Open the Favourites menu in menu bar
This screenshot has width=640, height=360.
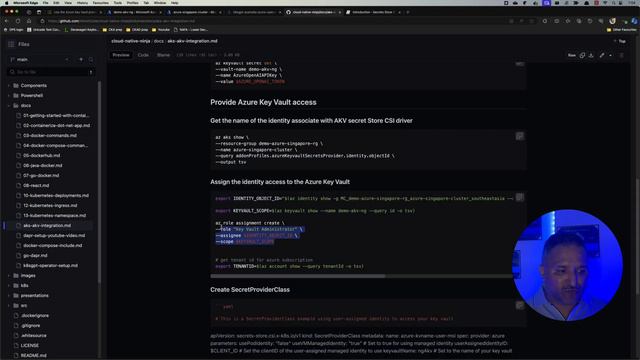100,3
